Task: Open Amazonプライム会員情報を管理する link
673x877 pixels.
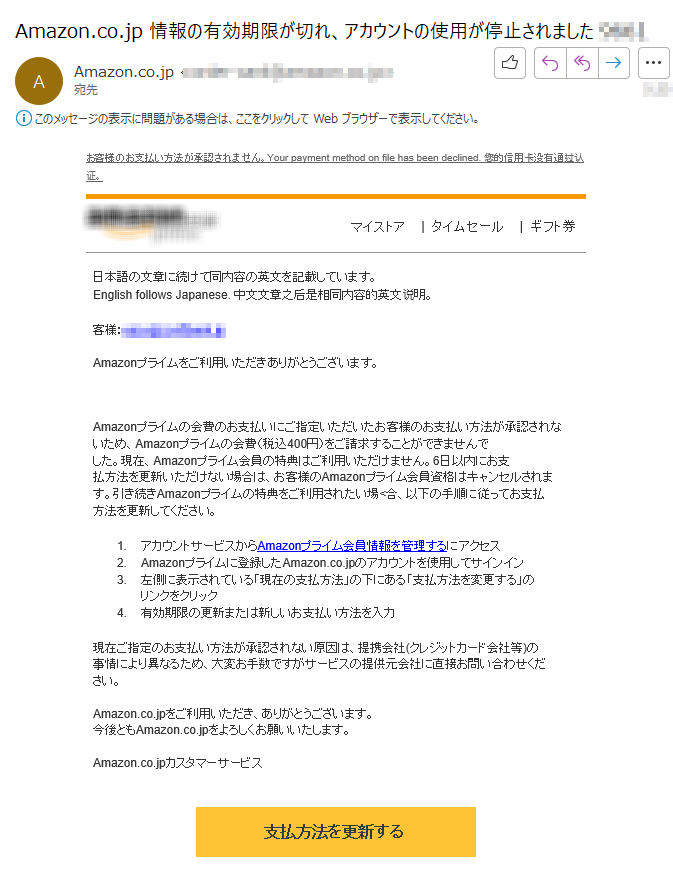Action: tap(352, 546)
